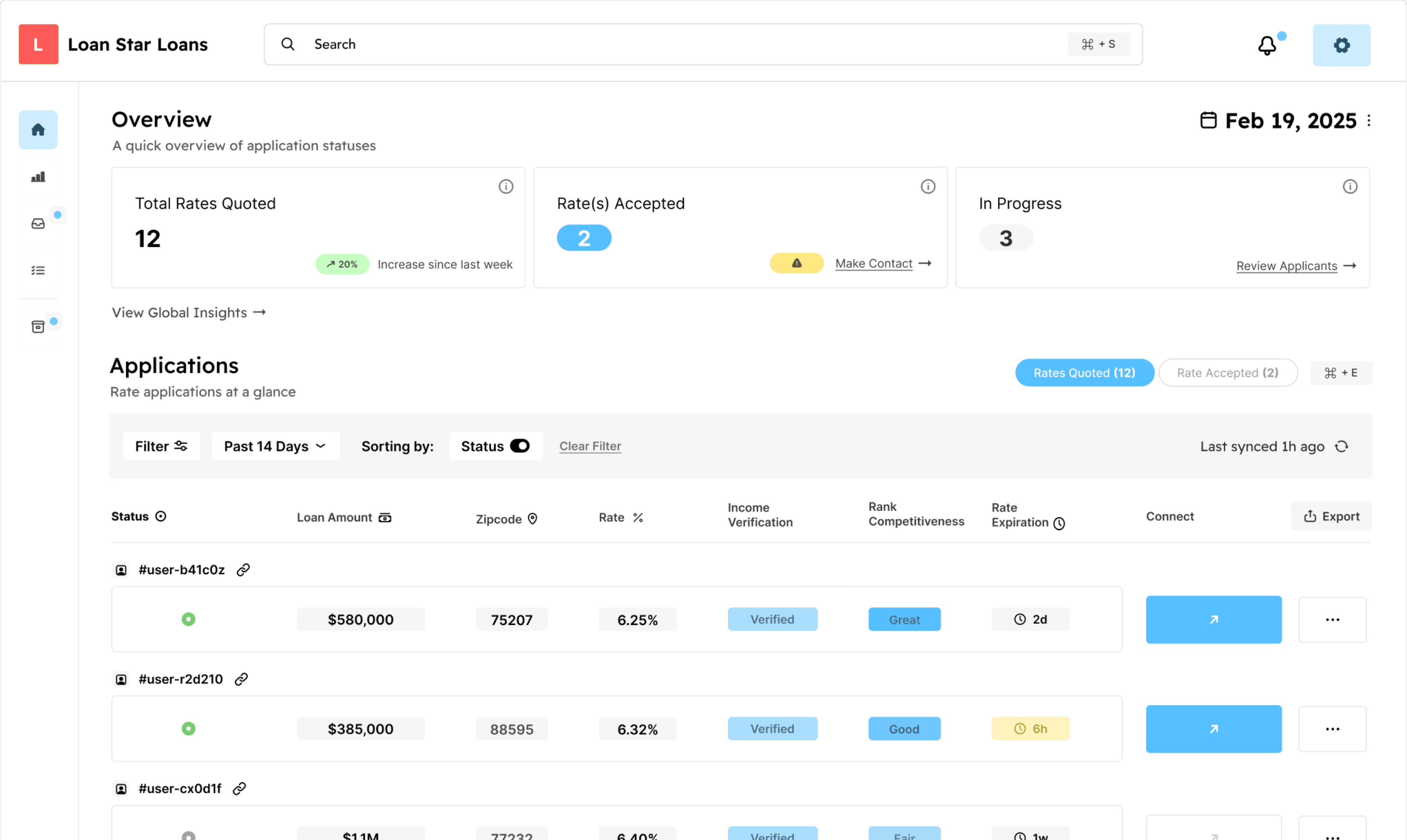The width and height of the screenshot is (1407, 840).
Task: Click Verified badge in $385,000 row
Action: tap(772, 728)
